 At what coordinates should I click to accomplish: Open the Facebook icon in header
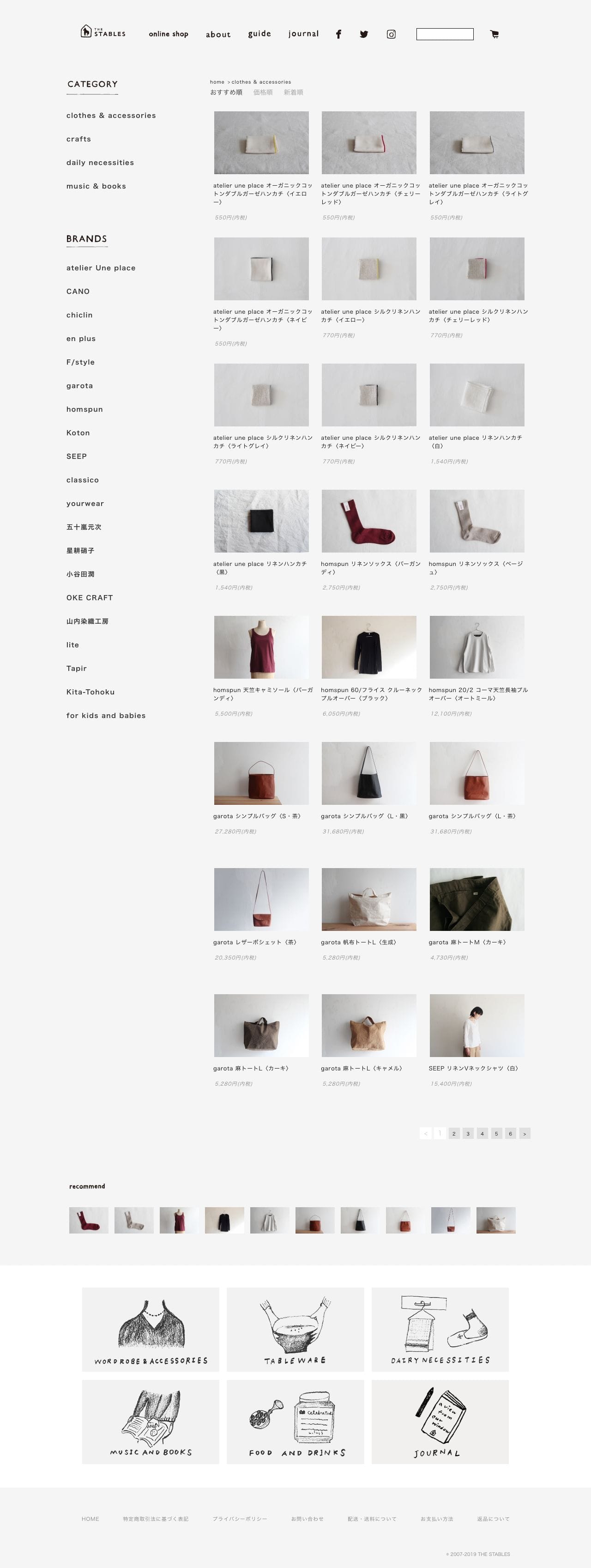[x=338, y=34]
